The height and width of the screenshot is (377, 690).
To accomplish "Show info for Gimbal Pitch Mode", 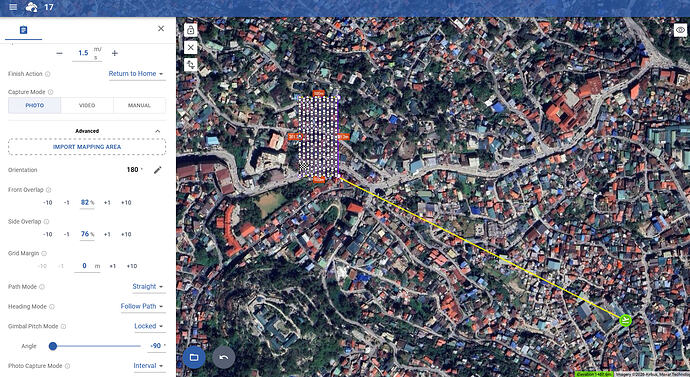I will pos(63,326).
